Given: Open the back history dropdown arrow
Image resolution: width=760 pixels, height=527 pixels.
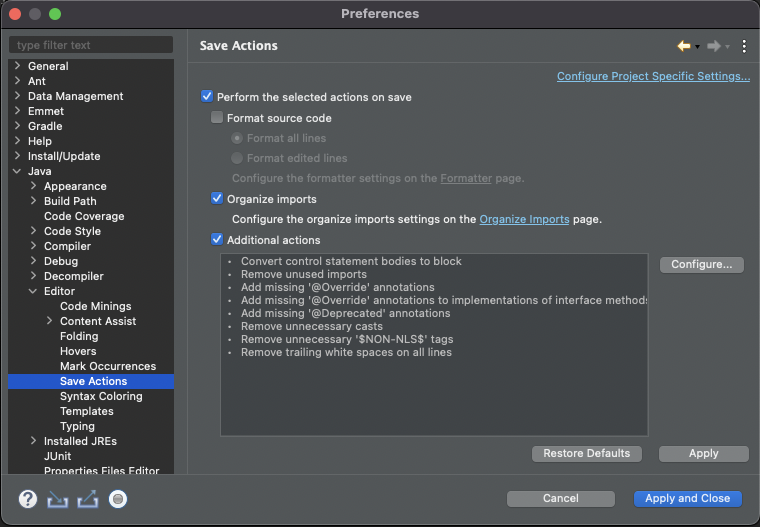Looking at the screenshot, I should [697, 47].
